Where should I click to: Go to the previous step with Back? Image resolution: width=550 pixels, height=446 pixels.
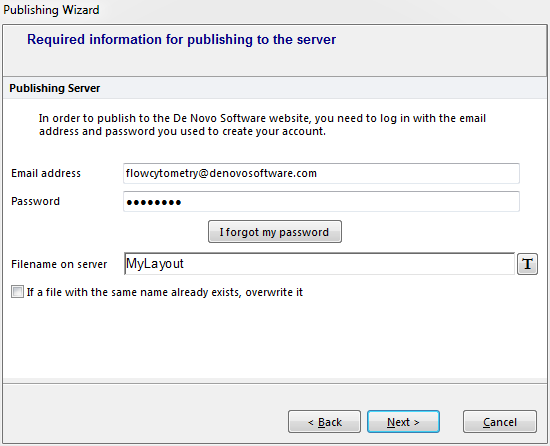[324, 421]
